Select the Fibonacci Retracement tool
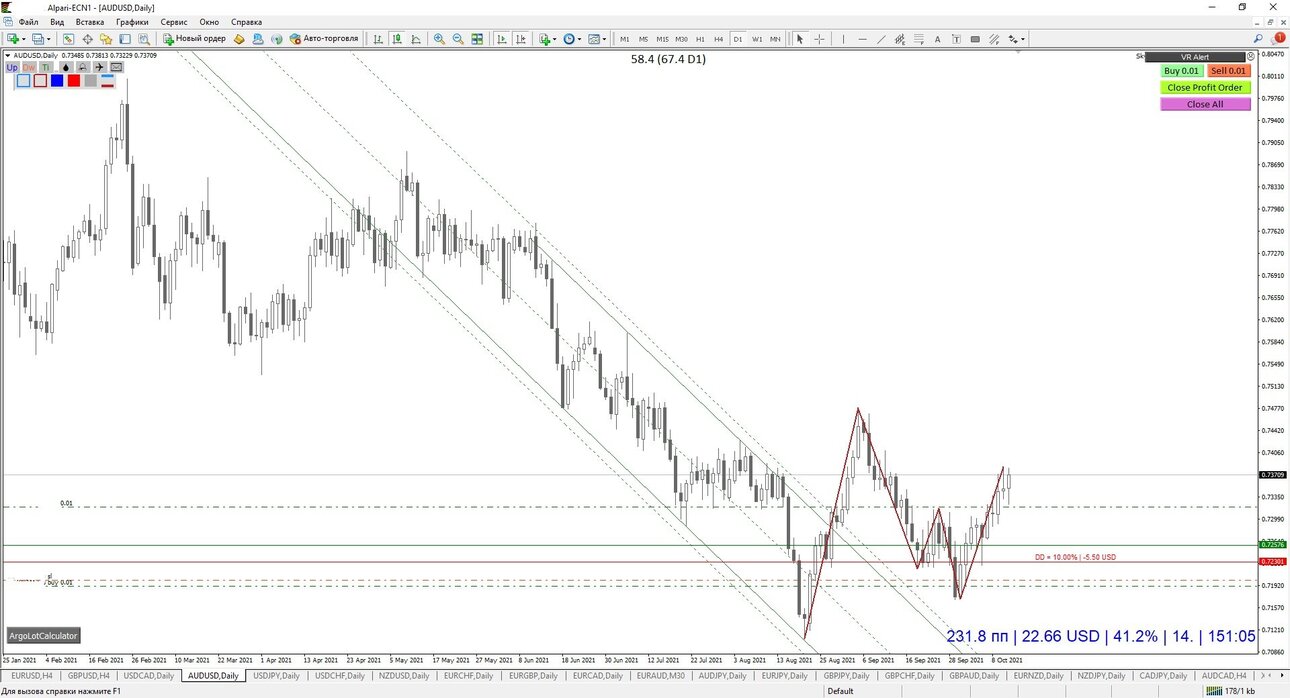This screenshot has height=698, width=1290. tap(919, 39)
